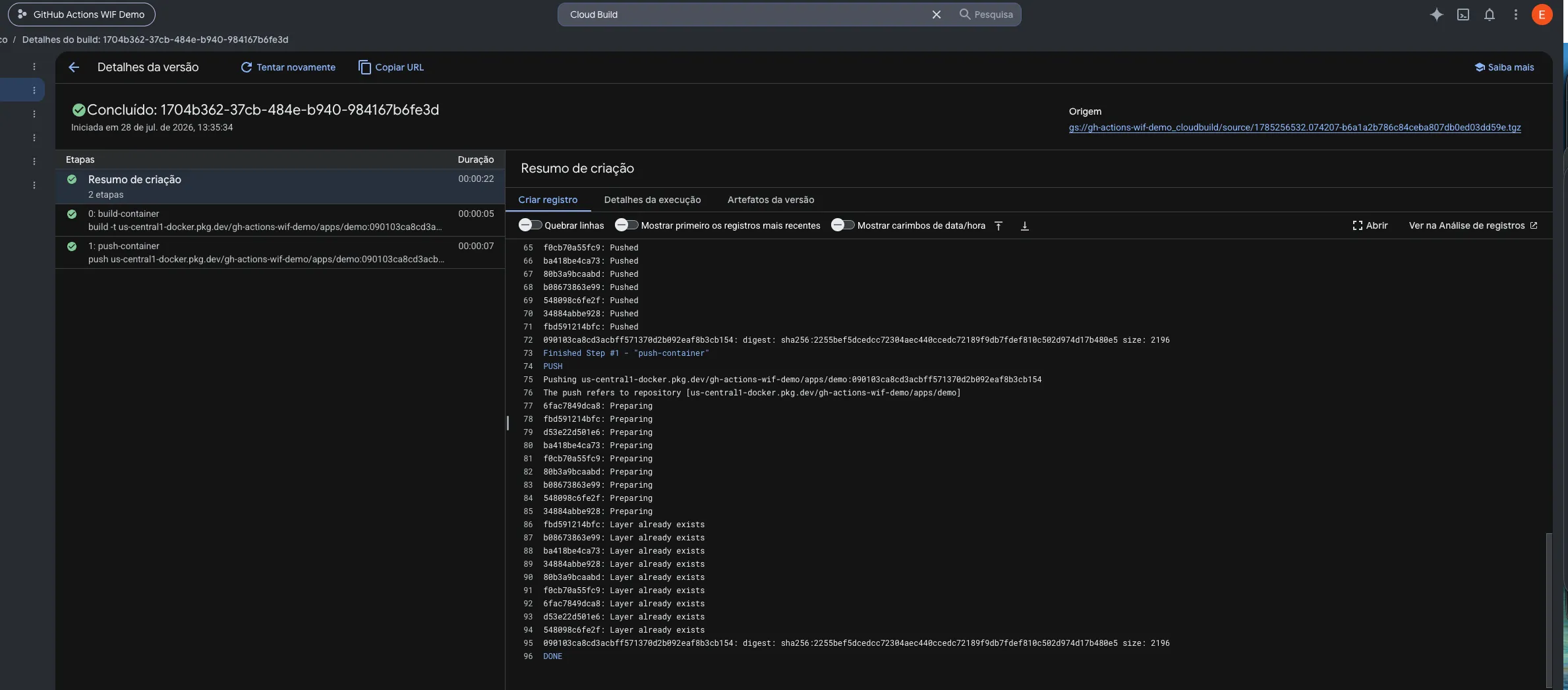
Task: Click log line 75 Pushing us-central1-docker.pkg.dev
Action: (792, 380)
